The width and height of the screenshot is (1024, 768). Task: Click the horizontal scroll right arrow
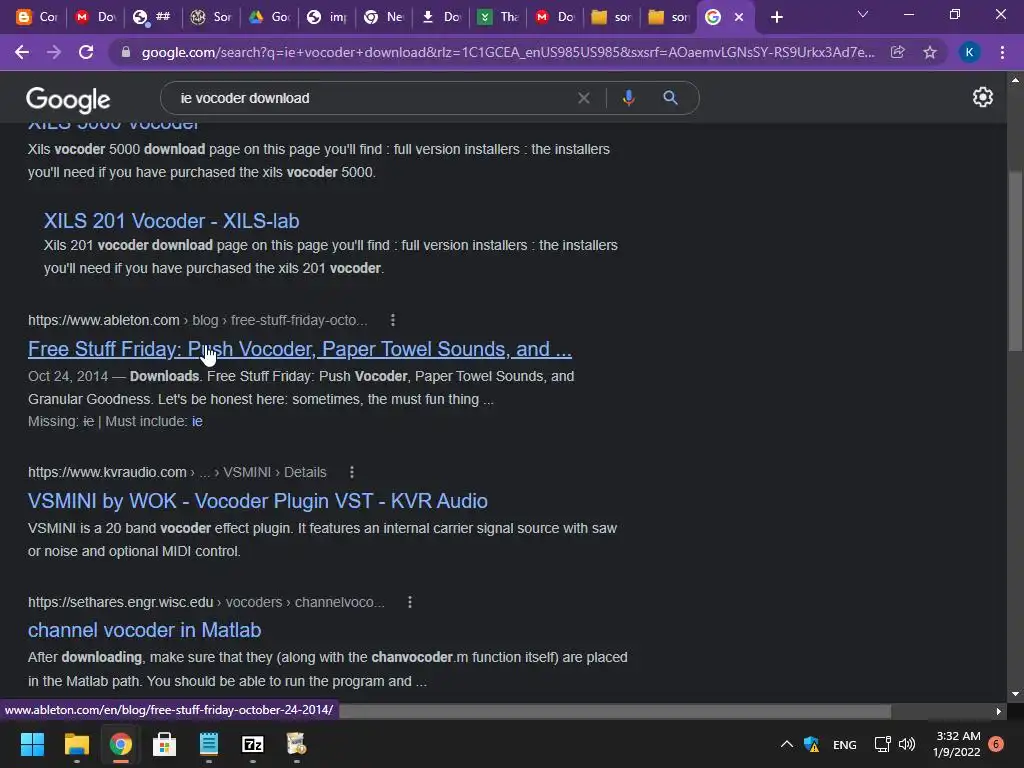[x=999, y=711]
